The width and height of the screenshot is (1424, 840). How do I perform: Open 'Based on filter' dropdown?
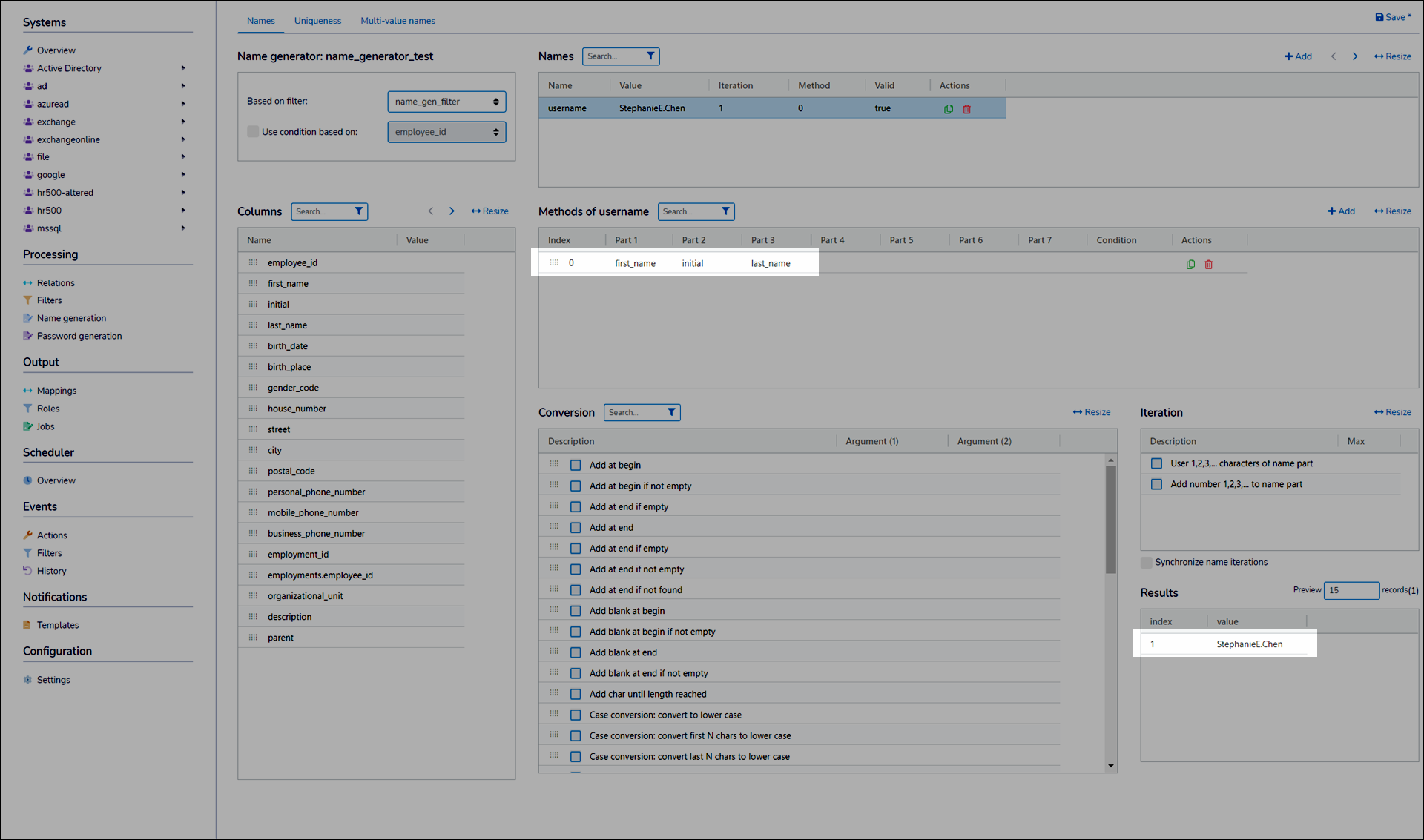(446, 102)
